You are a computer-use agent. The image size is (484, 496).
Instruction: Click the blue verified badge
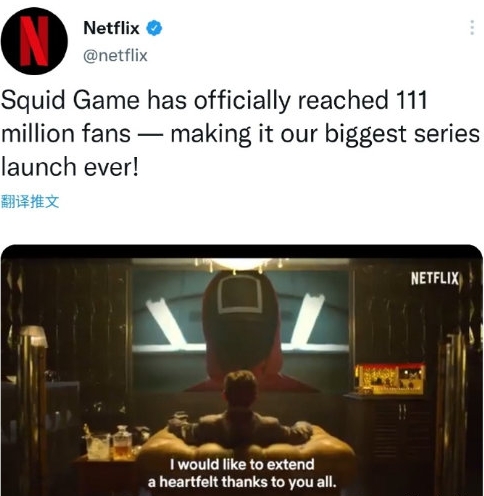click(154, 28)
